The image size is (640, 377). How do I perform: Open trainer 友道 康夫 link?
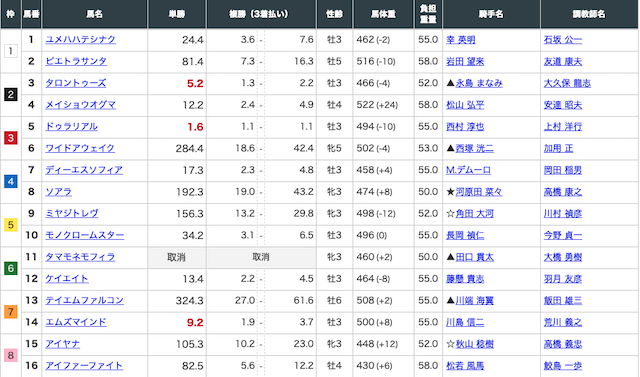[x=562, y=62]
